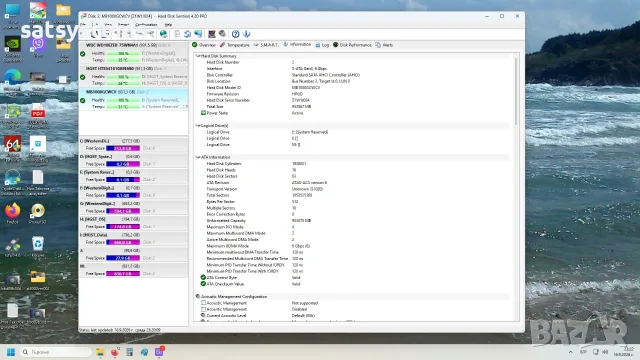Open Firefox from the desktop shortcut

12,213
